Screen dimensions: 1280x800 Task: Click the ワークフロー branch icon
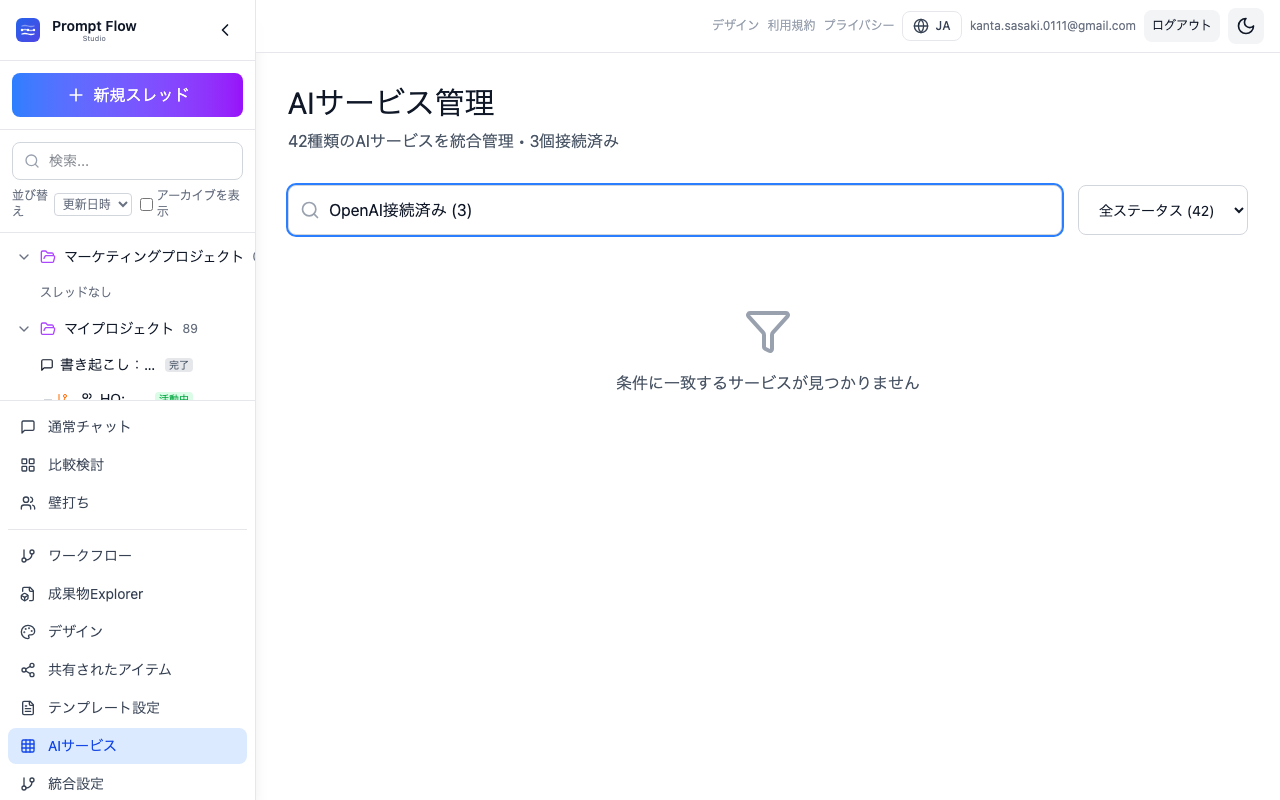(28, 556)
